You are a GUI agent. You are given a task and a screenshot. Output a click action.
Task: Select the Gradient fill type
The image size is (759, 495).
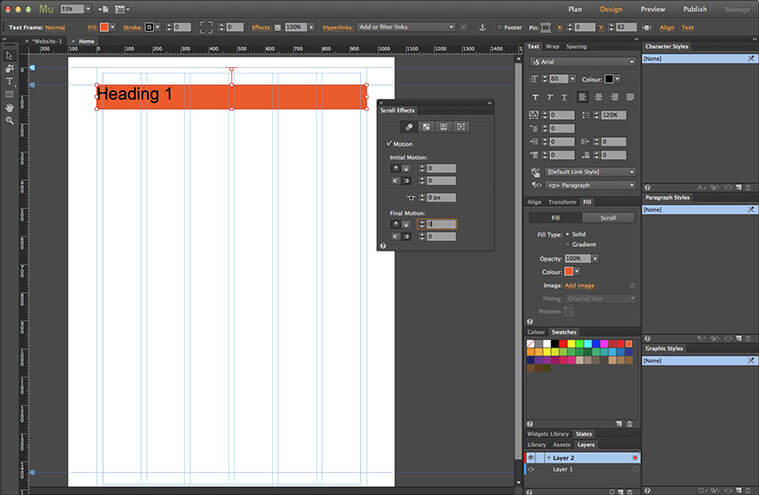[569, 244]
